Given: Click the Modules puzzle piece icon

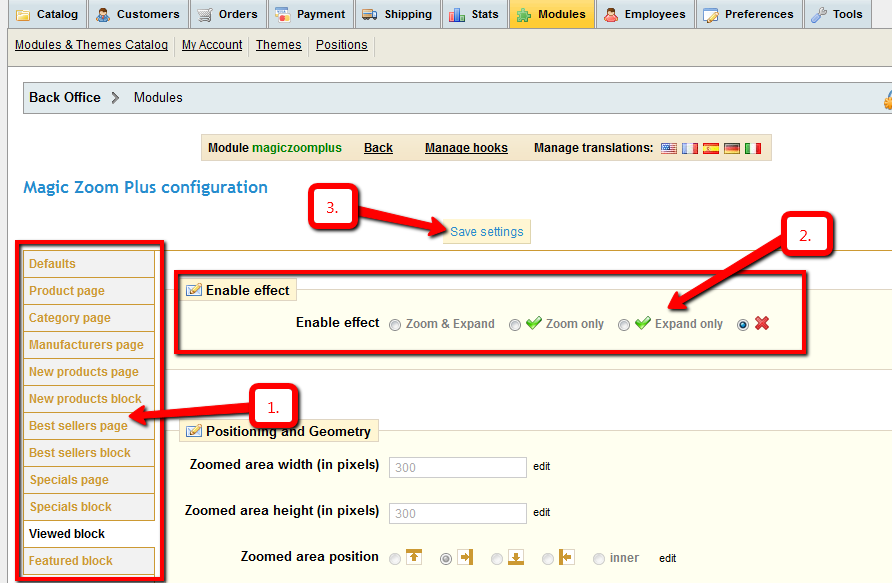Looking at the screenshot, I should tap(524, 15).
